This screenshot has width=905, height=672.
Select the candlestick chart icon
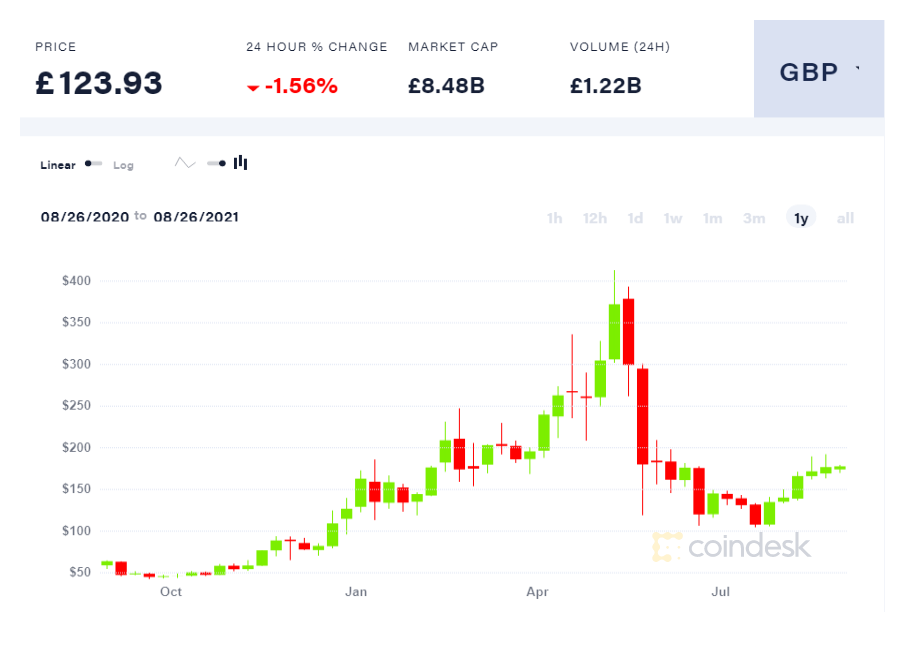pos(241,163)
